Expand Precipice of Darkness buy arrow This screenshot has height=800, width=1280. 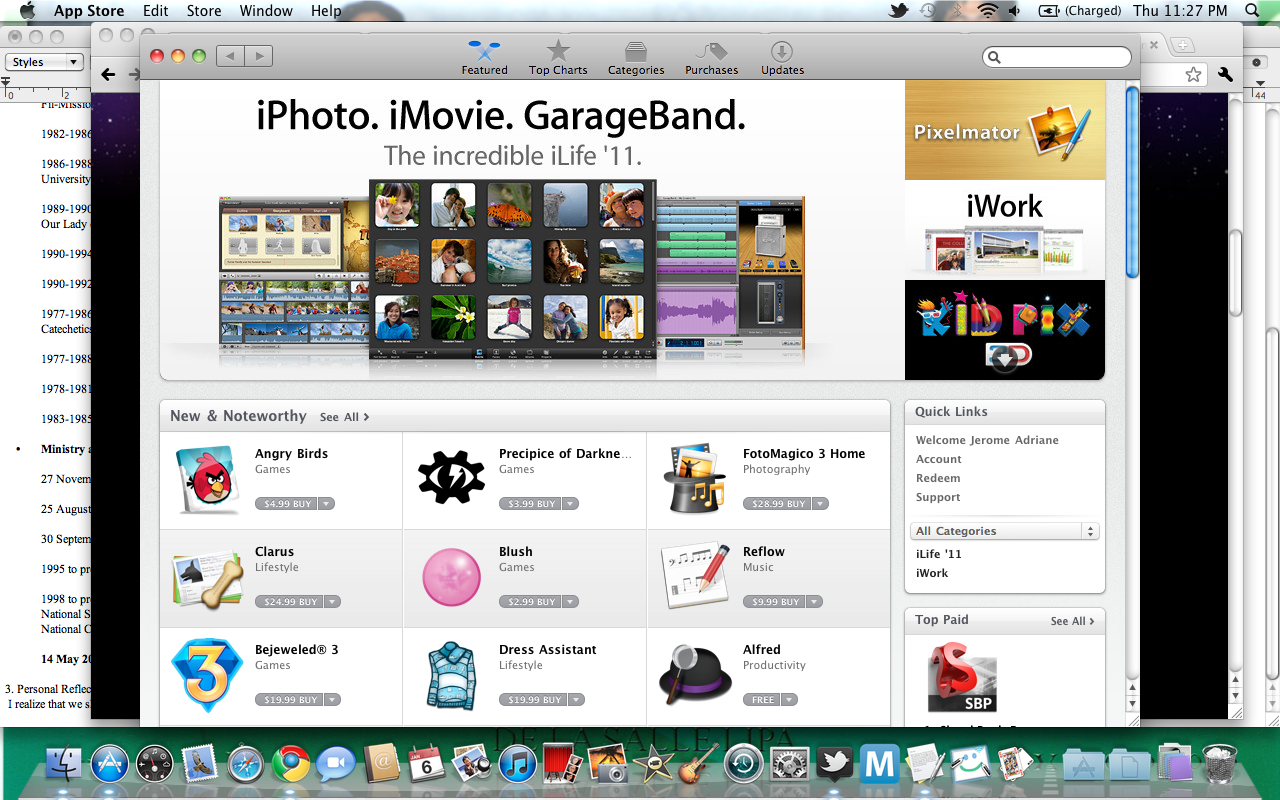click(570, 504)
